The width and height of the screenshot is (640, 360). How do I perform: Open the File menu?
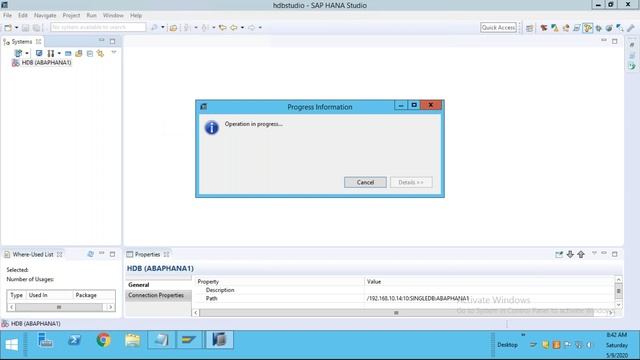[x=7, y=16]
